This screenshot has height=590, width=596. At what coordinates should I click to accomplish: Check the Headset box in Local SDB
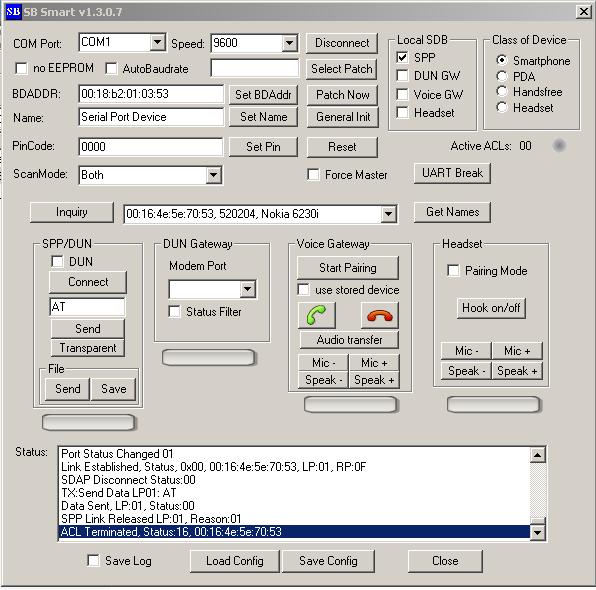pos(402,113)
